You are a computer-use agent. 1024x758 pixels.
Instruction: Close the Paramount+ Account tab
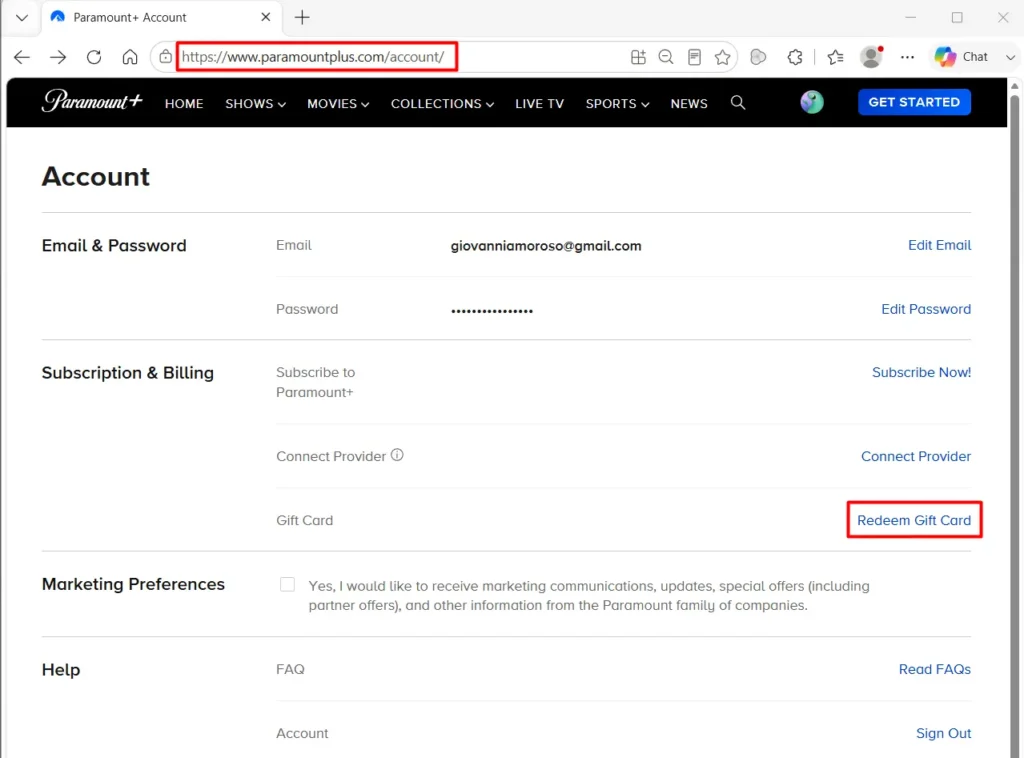pos(266,17)
